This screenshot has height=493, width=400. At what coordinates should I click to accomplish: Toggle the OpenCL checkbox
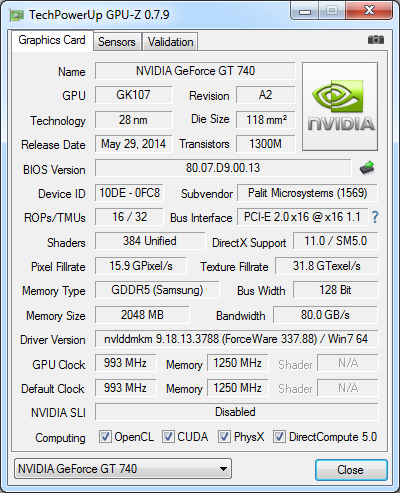[x=105, y=437]
